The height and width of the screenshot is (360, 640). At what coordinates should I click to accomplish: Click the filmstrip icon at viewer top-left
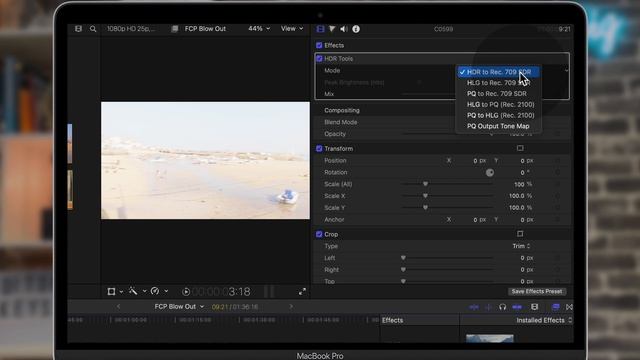point(78,29)
